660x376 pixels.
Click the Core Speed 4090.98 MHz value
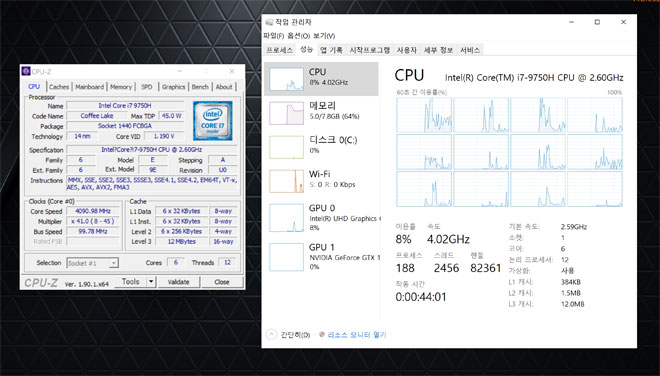pos(93,211)
